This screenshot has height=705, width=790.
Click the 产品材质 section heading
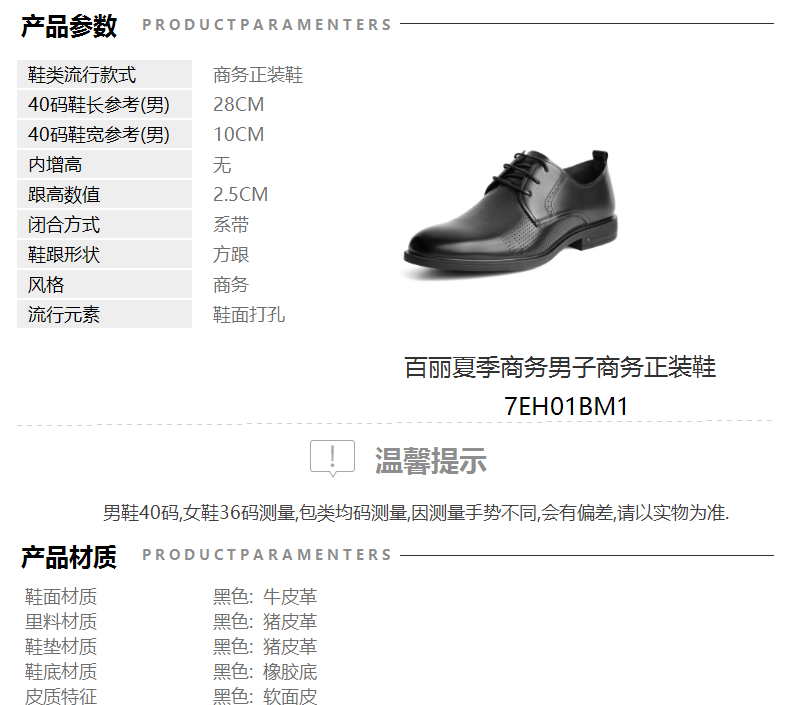point(69,557)
